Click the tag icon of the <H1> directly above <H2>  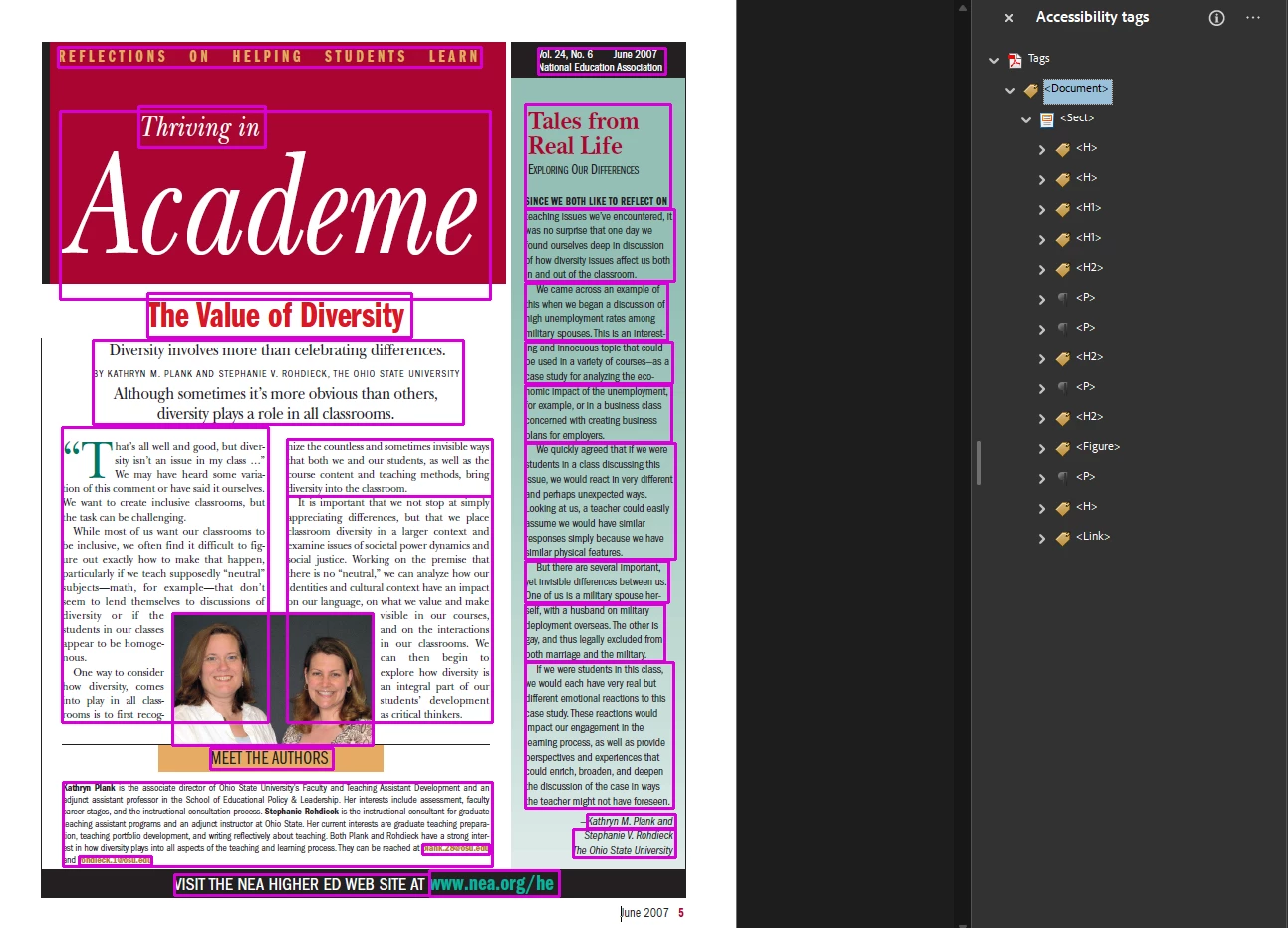(1063, 239)
